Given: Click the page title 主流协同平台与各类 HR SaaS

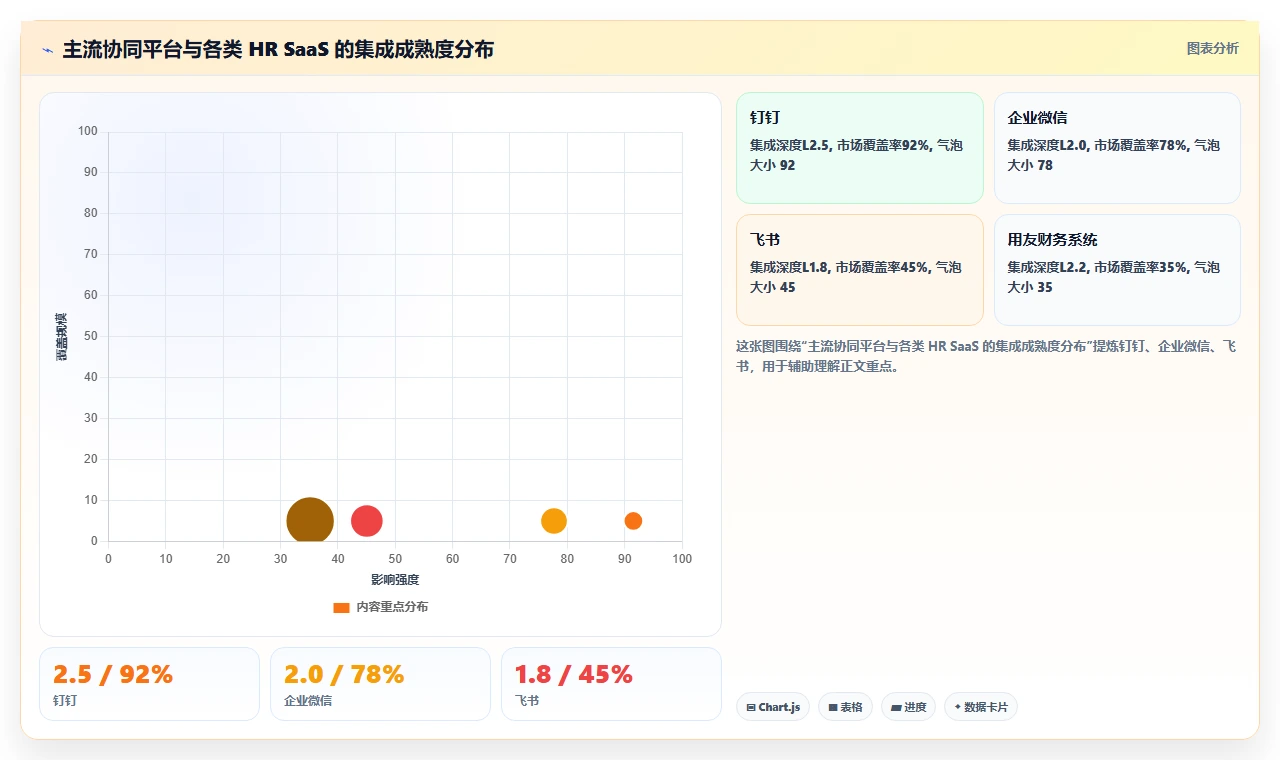Looking at the screenshot, I should click(x=278, y=49).
